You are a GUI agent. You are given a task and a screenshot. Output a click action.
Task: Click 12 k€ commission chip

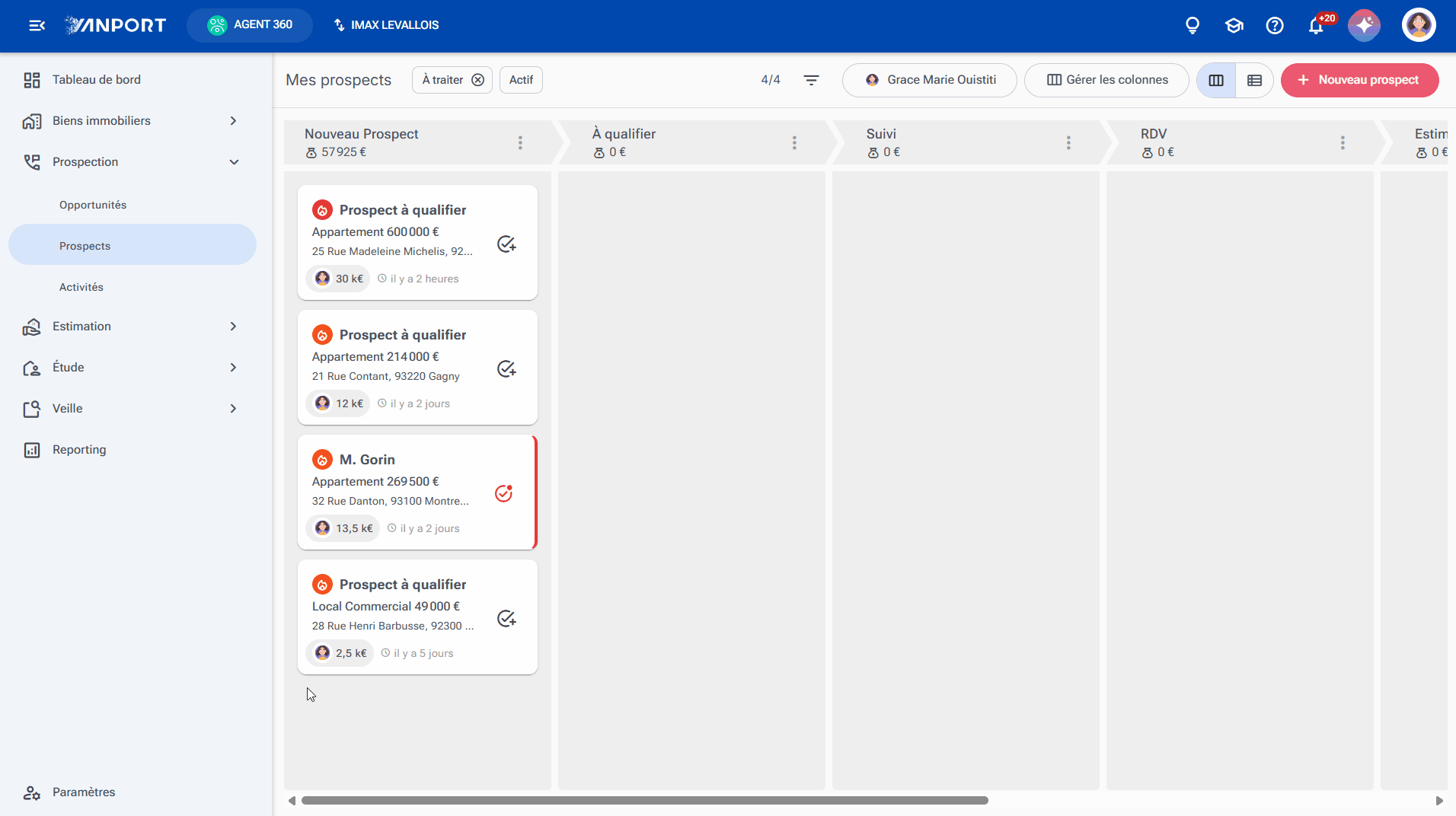tap(338, 403)
